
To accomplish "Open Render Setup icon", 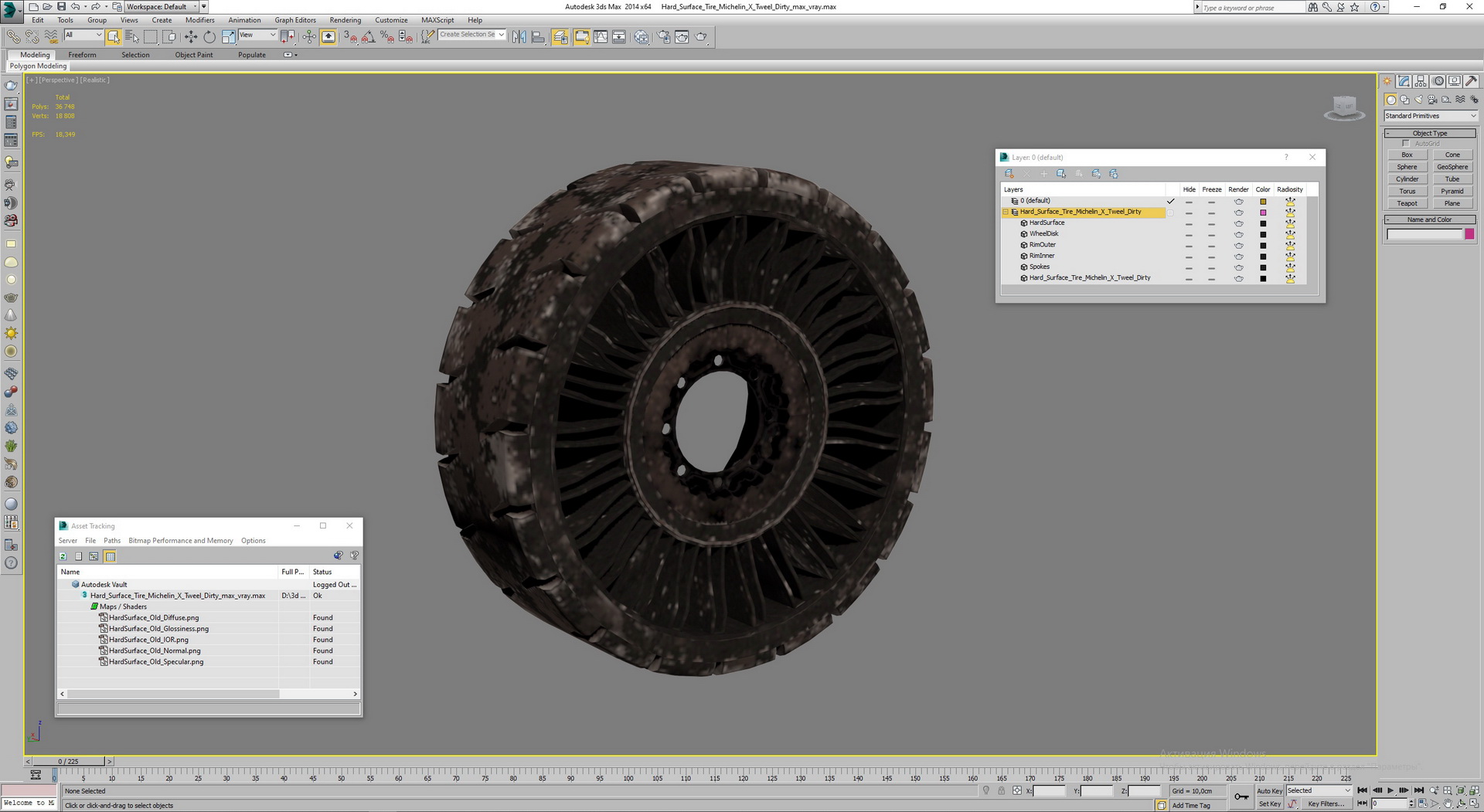I will tap(663, 36).
